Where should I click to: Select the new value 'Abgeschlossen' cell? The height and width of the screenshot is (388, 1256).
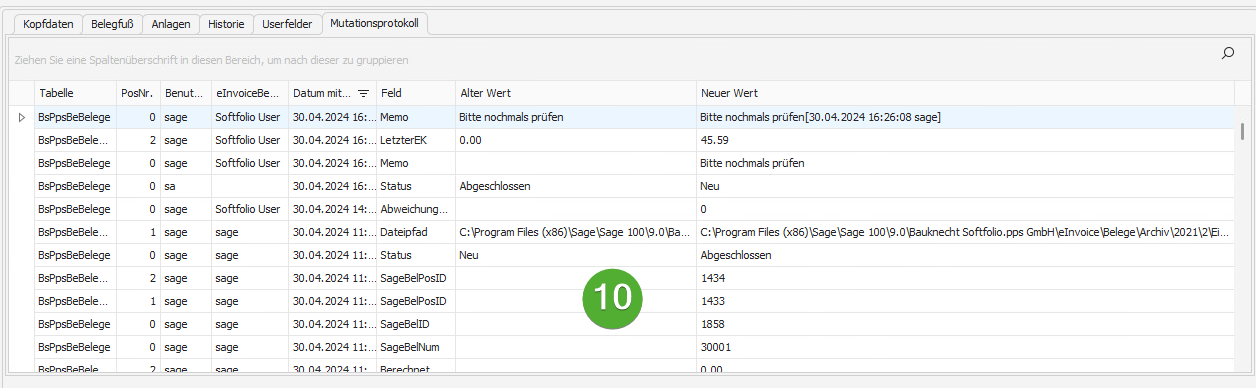[965, 255]
